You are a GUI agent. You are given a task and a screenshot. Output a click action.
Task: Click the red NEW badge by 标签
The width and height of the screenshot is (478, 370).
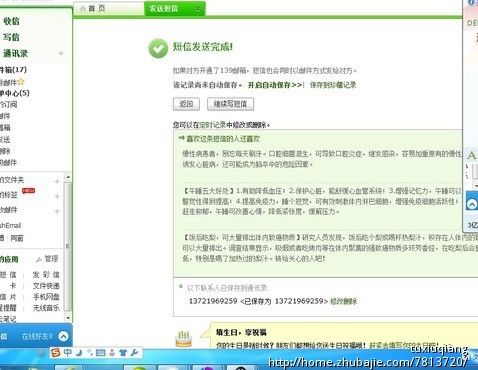28,191
